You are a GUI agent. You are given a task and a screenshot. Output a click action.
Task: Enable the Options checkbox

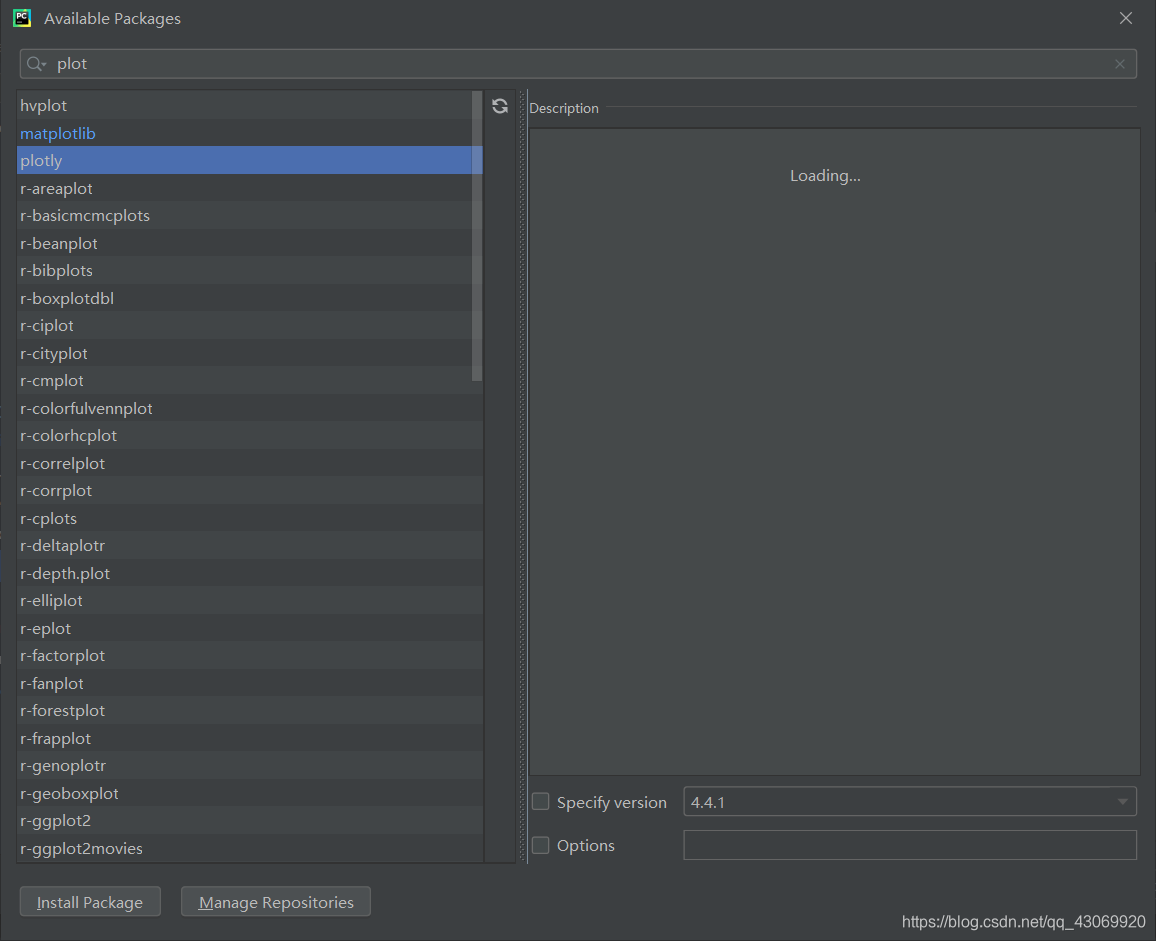[x=540, y=845]
